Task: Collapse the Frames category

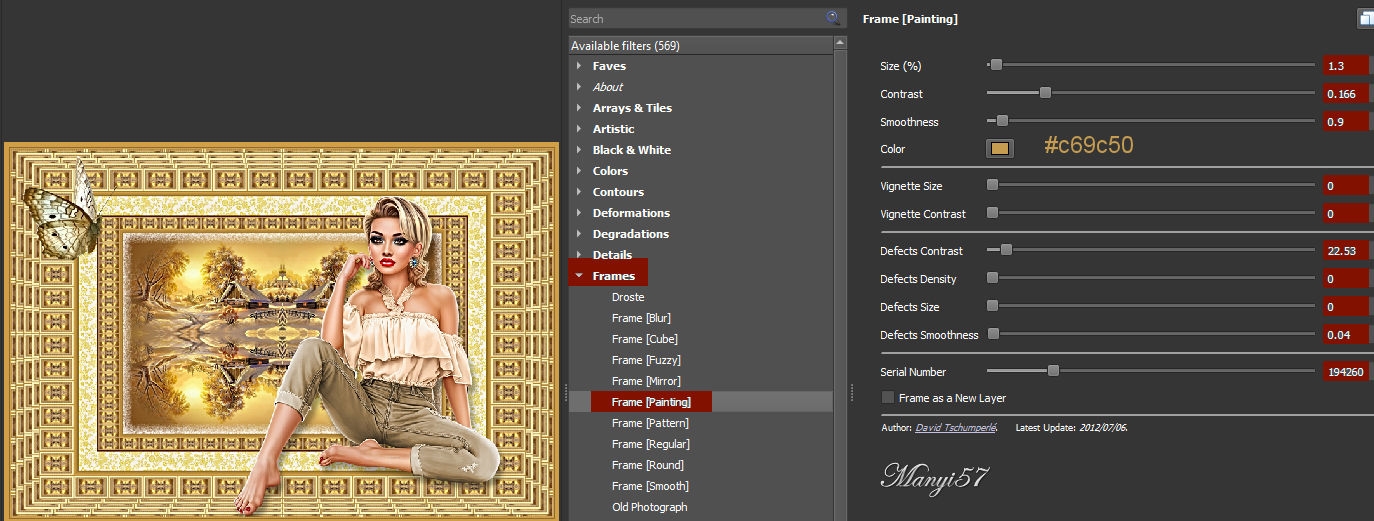Action: (579, 276)
